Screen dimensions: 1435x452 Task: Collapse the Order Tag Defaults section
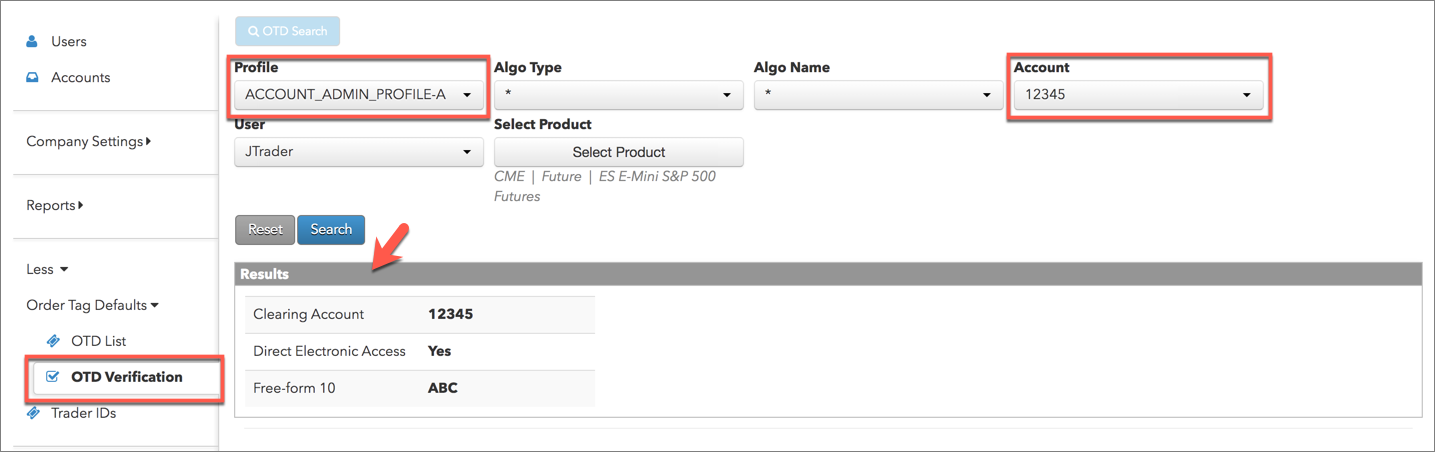coord(92,306)
